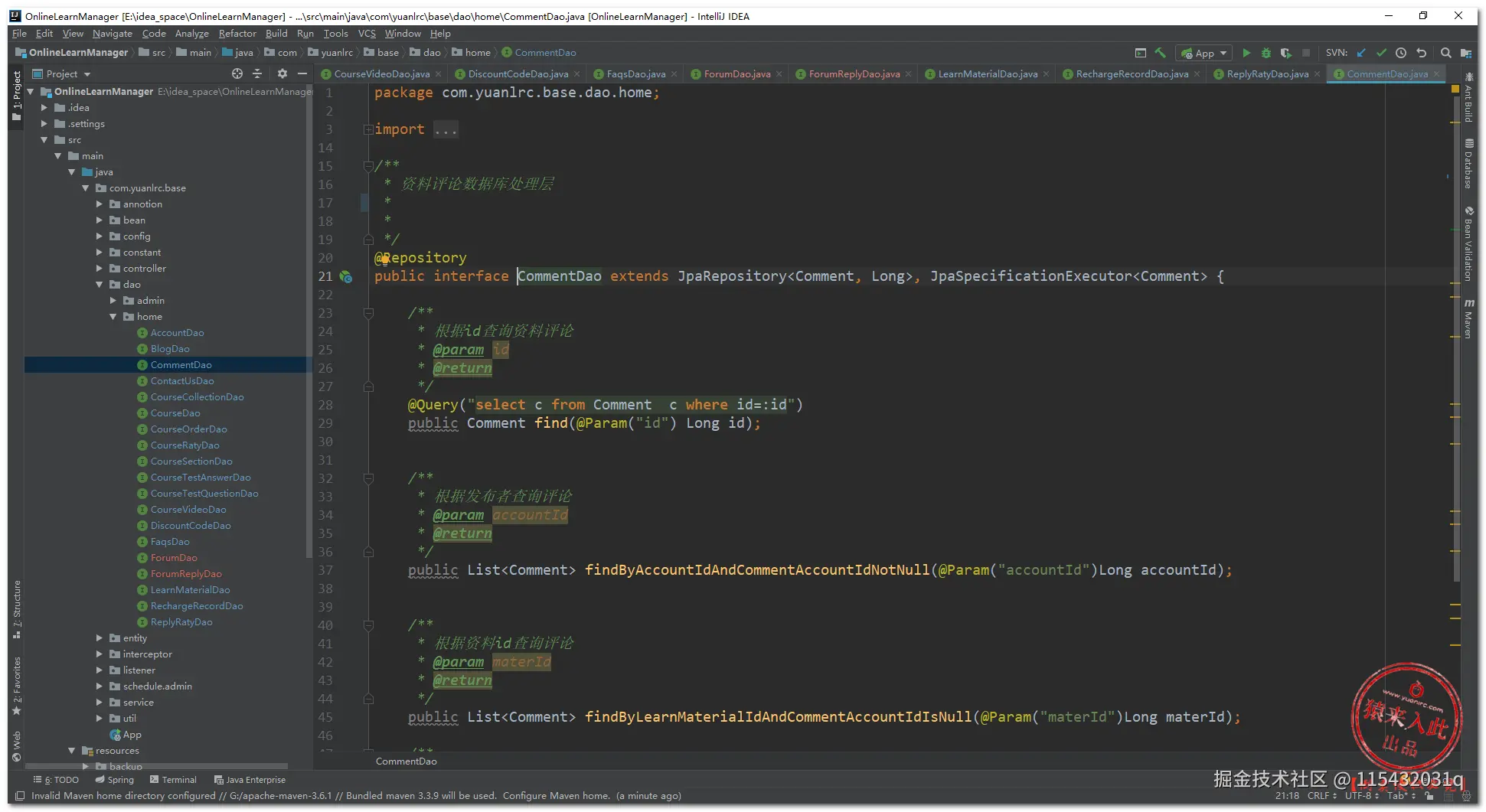Expand the entity folder
Viewport: 1486px width, 812px height.
(100, 638)
